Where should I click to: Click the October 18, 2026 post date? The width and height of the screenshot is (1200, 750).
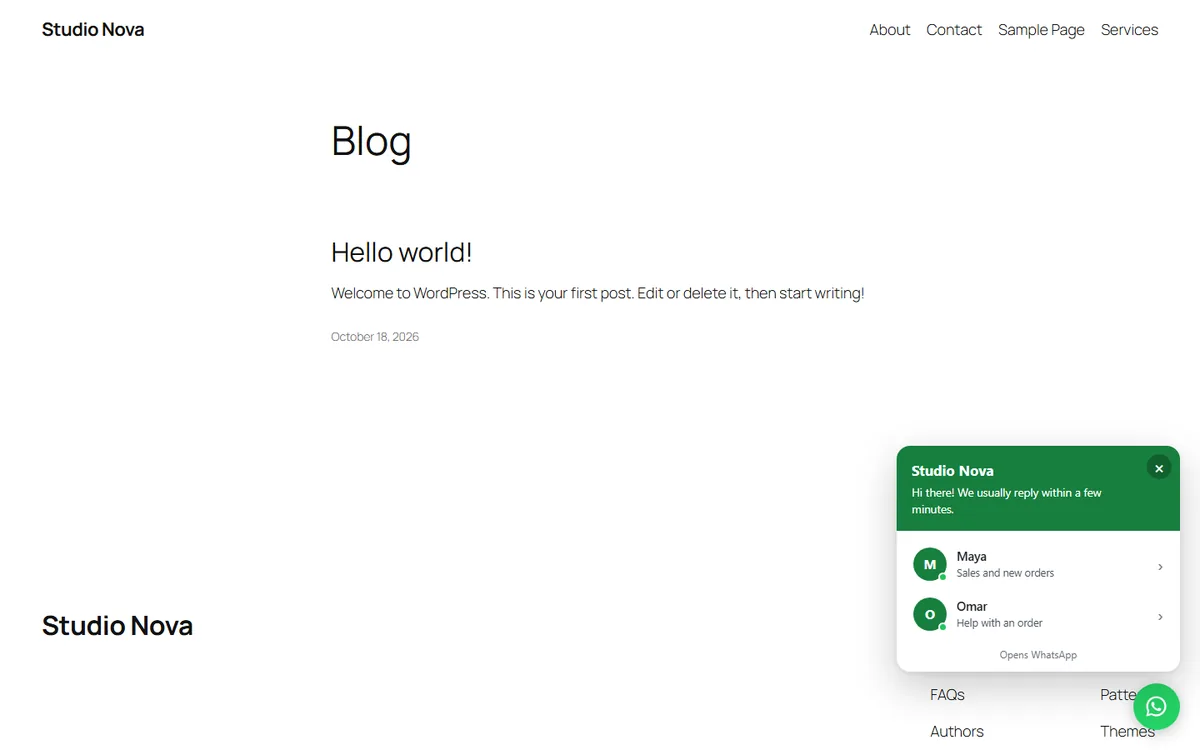click(375, 337)
